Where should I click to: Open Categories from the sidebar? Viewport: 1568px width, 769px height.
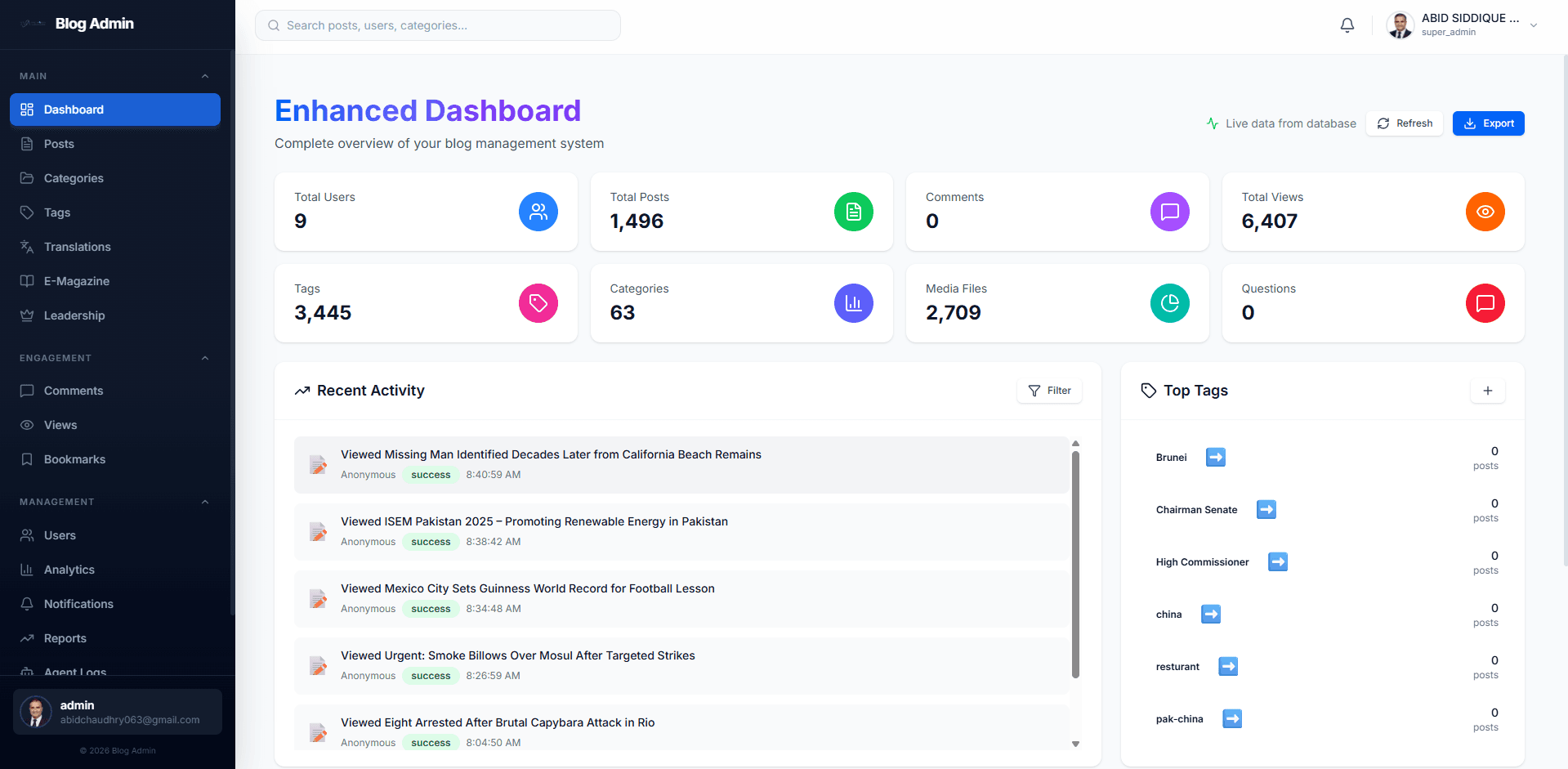tap(115, 178)
